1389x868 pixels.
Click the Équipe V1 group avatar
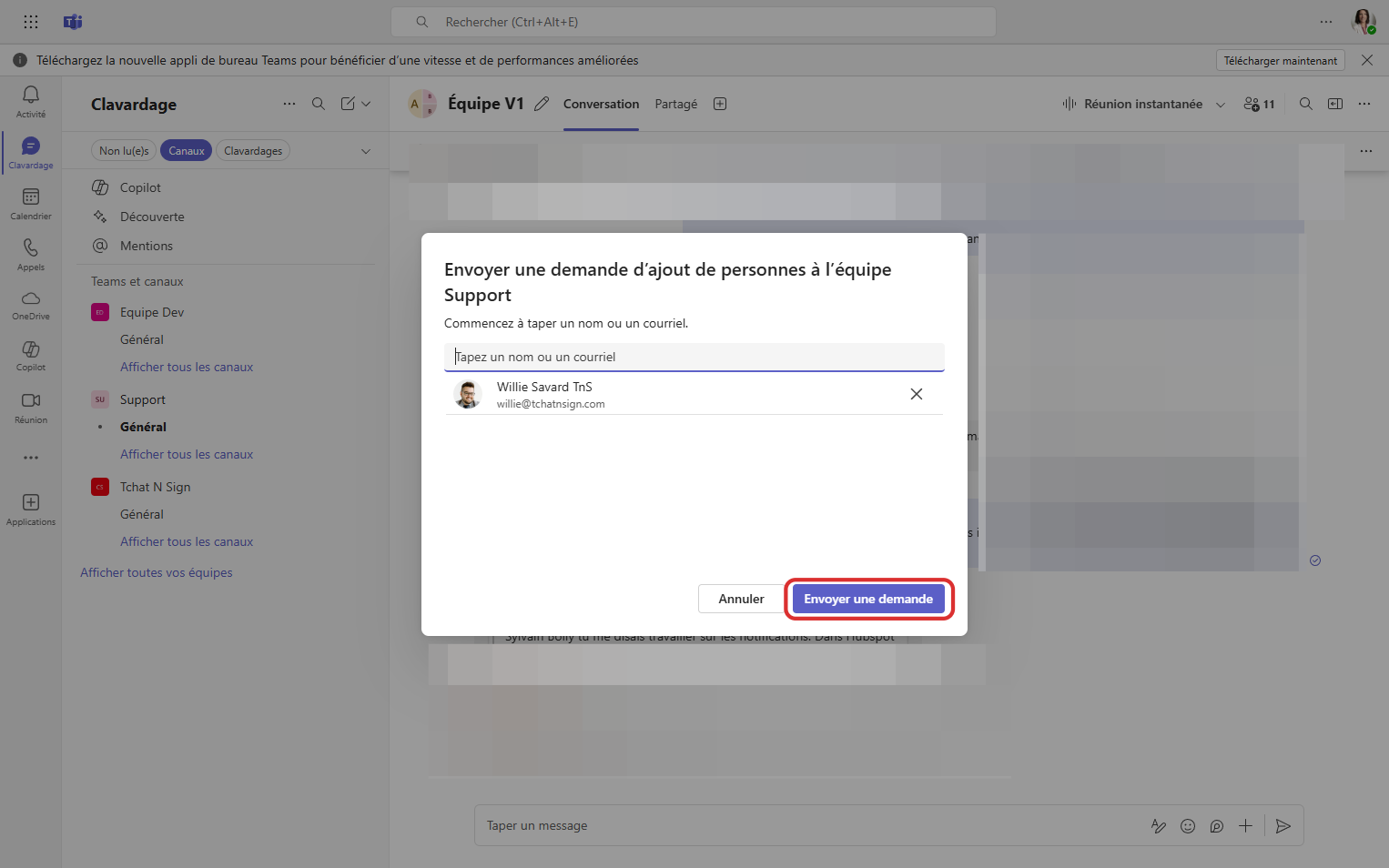coord(422,104)
